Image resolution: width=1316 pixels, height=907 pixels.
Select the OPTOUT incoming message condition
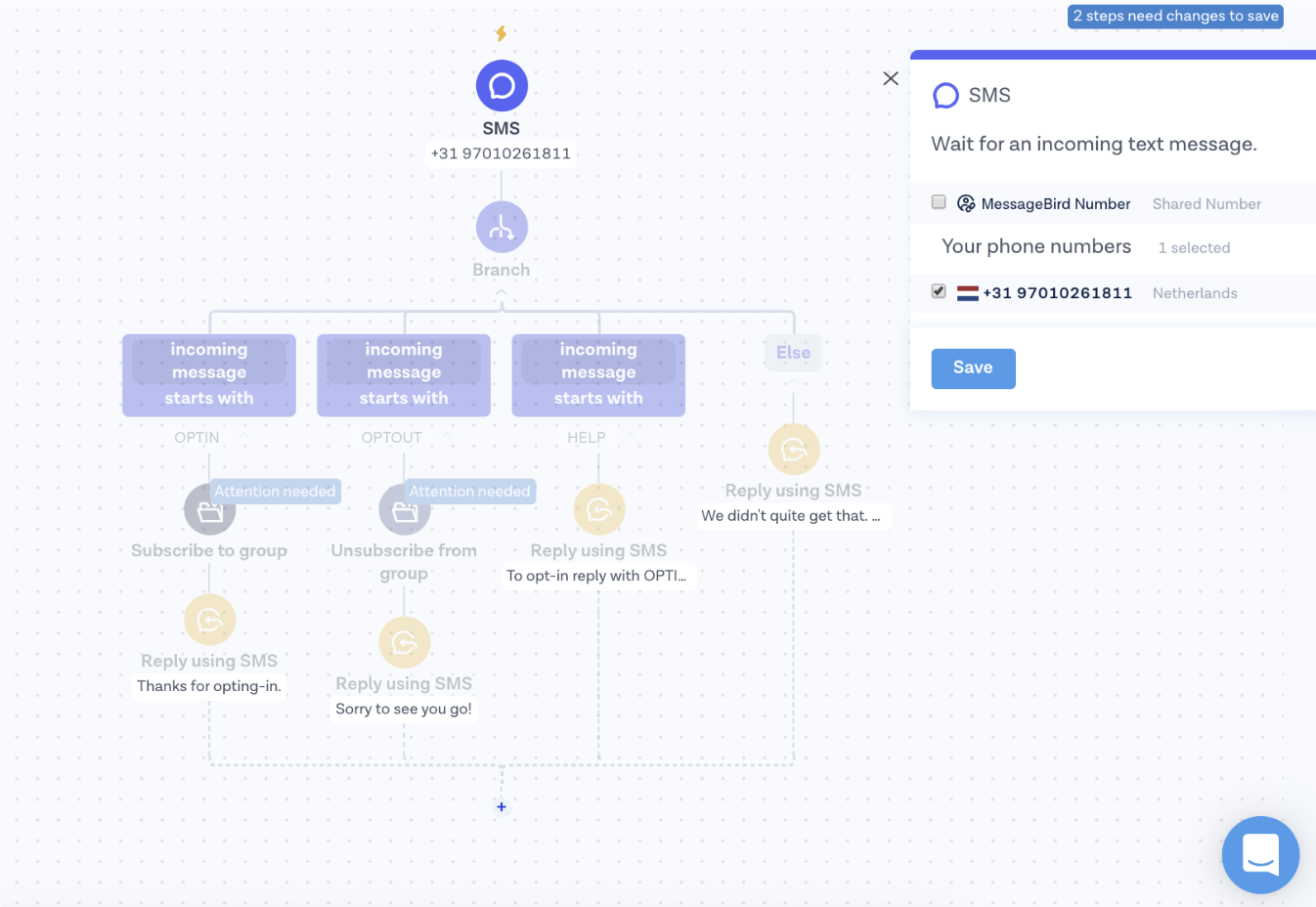click(x=404, y=375)
